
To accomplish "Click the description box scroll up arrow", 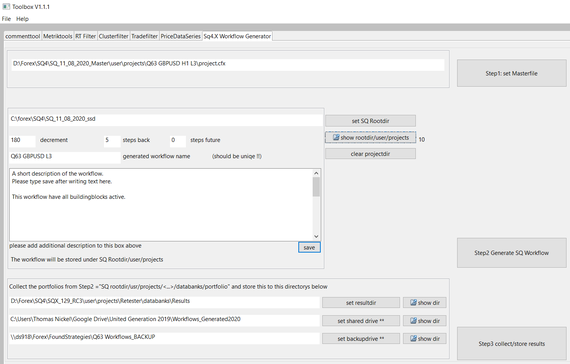I will [x=316, y=173].
